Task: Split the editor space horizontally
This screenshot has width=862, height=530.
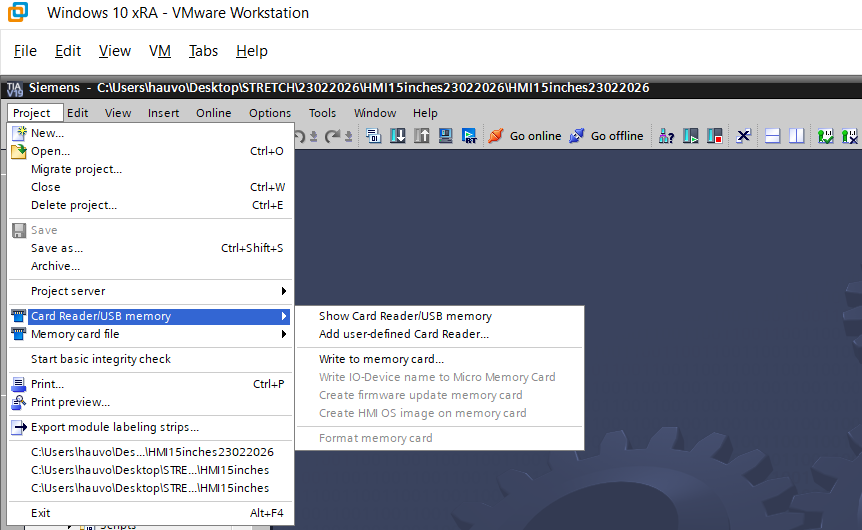Action: [x=773, y=136]
